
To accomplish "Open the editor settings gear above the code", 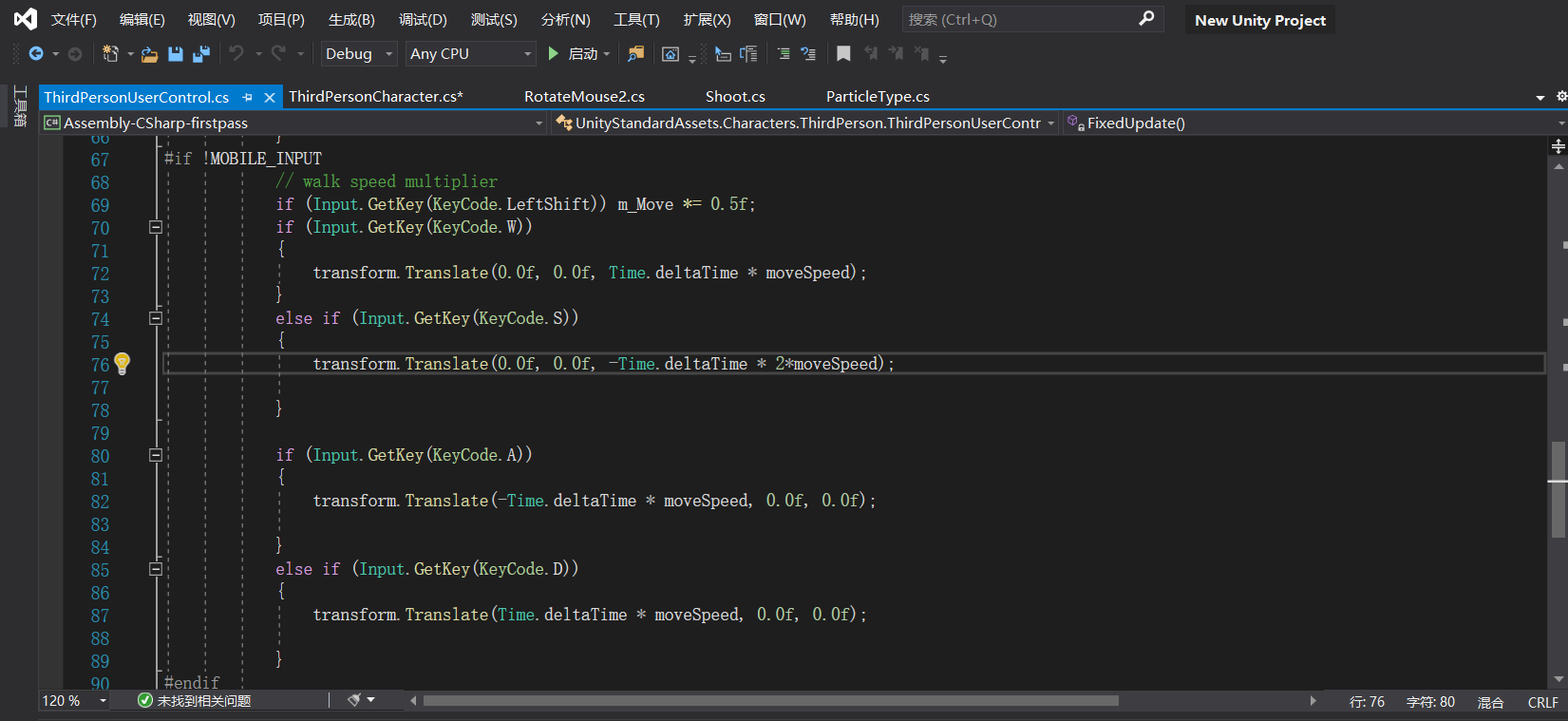I will (x=1561, y=97).
